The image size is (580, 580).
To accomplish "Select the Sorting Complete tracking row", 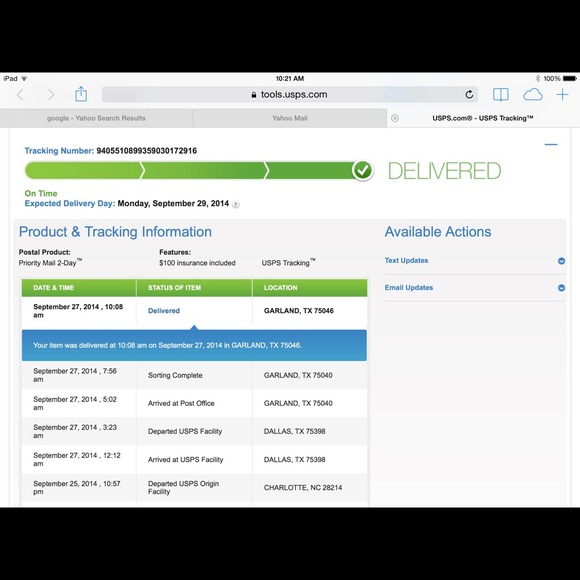I will pos(194,375).
